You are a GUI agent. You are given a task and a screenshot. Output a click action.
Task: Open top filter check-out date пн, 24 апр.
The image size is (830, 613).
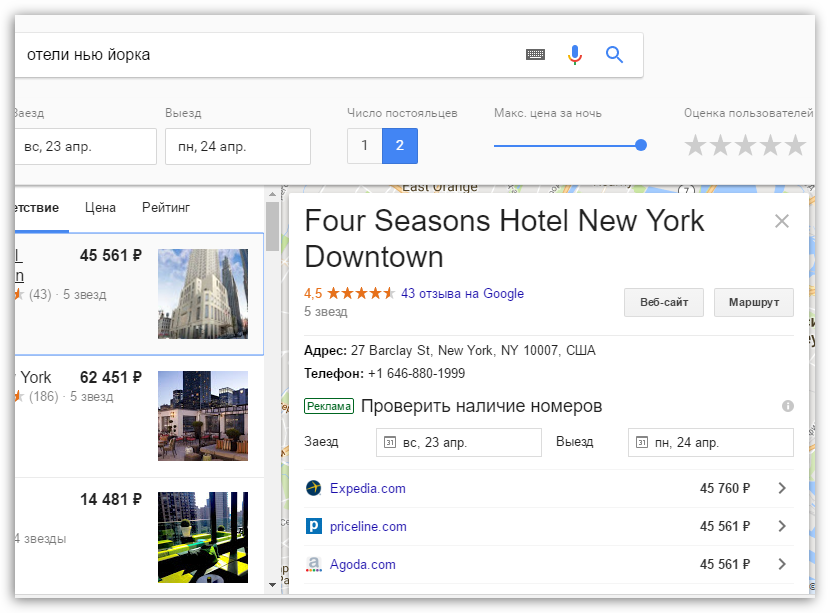(238, 146)
